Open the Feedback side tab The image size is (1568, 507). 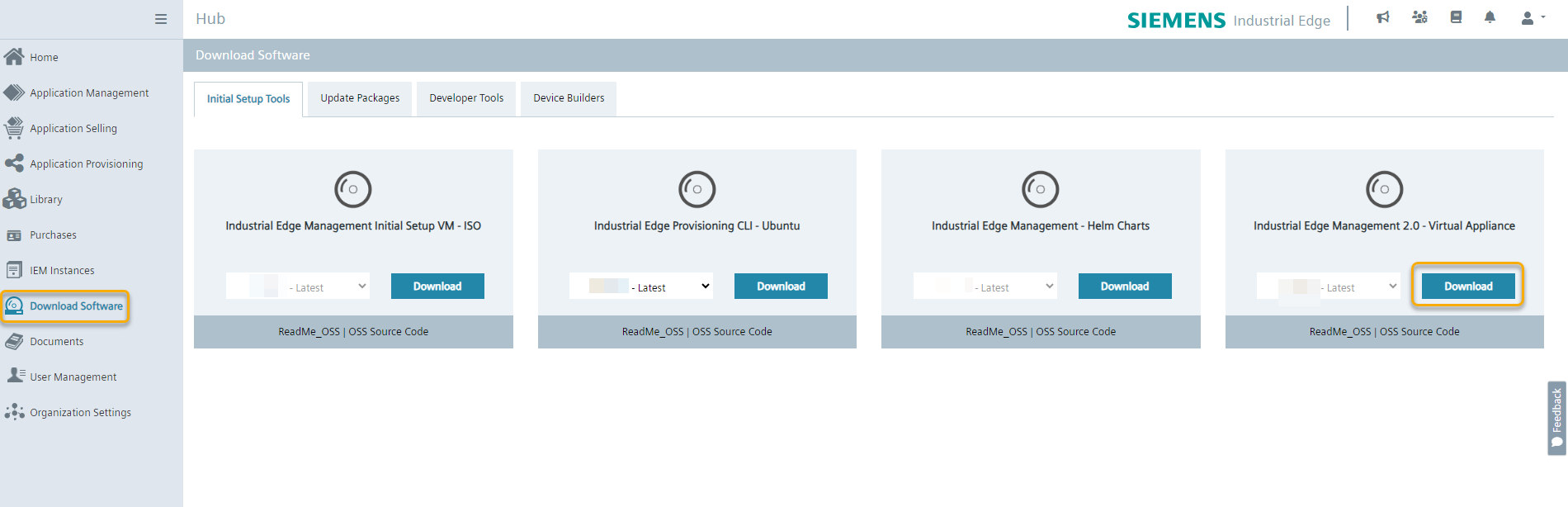[x=1556, y=418]
